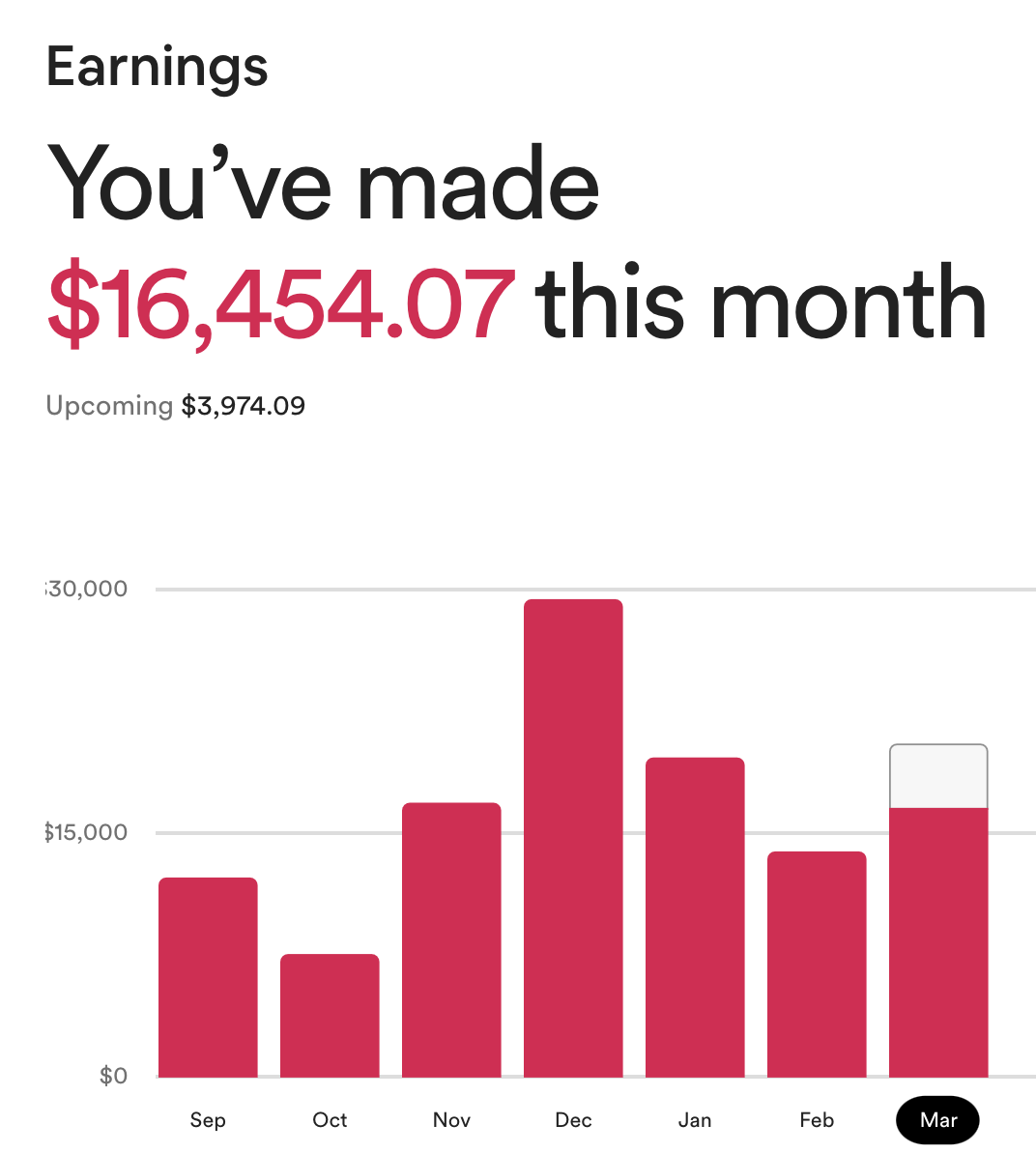The width and height of the screenshot is (1036, 1154).
Task: Click the Earnings page heading
Action: pos(157,68)
